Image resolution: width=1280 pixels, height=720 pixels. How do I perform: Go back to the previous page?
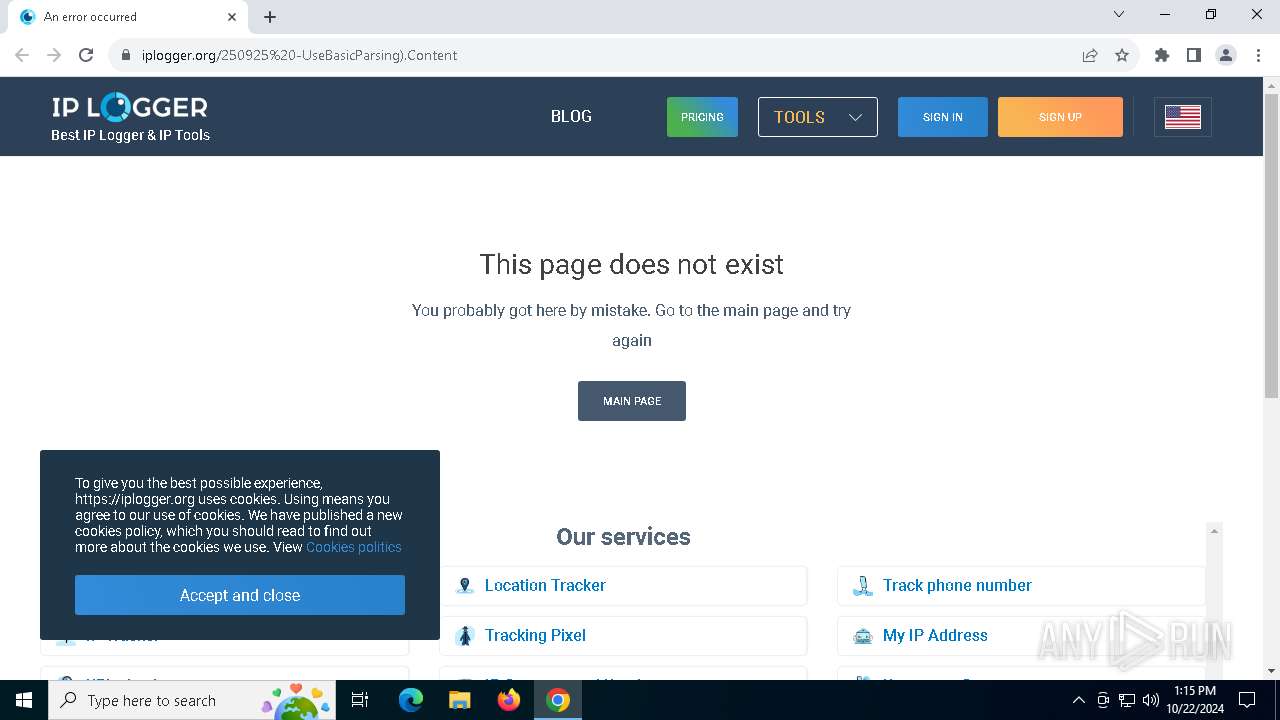point(22,55)
